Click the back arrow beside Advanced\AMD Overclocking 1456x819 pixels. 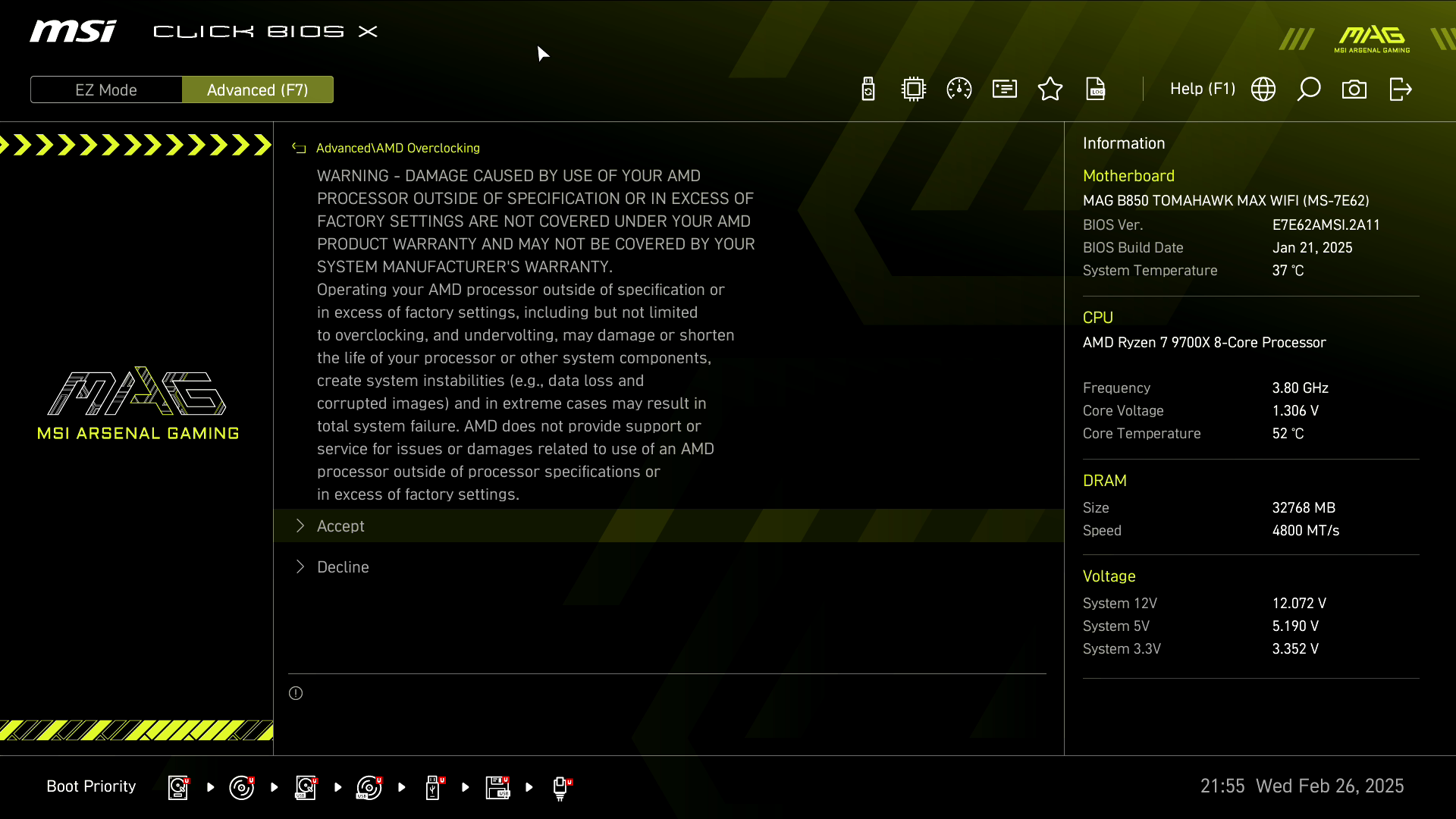[299, 149]
